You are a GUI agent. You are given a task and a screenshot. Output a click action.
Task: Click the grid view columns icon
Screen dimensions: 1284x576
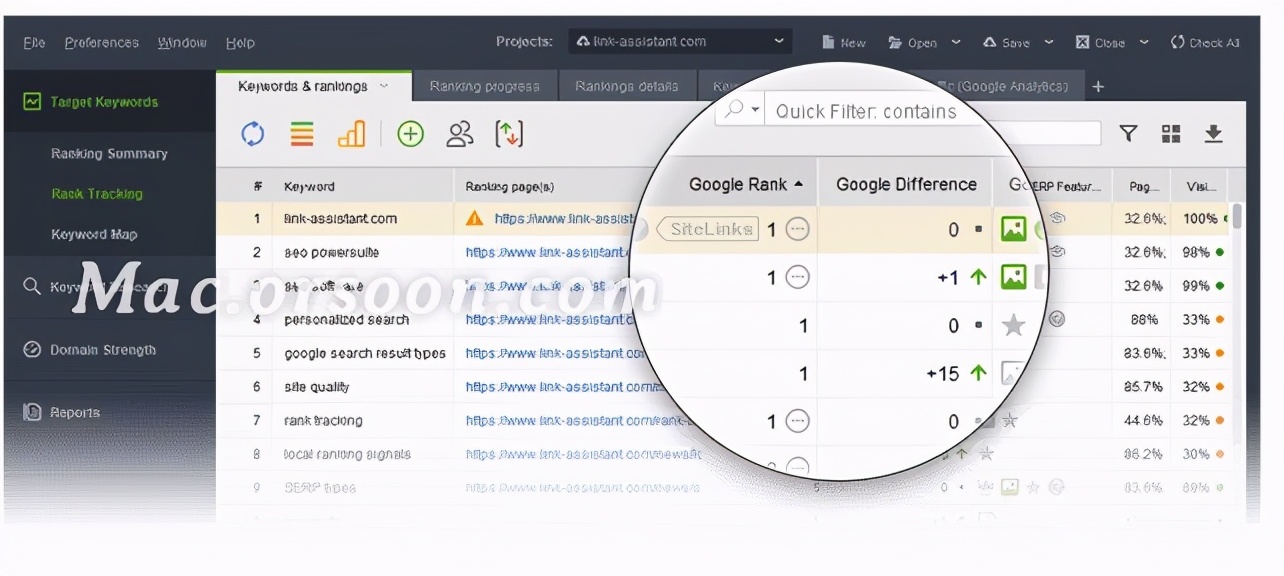click(x=1171, y=134)
